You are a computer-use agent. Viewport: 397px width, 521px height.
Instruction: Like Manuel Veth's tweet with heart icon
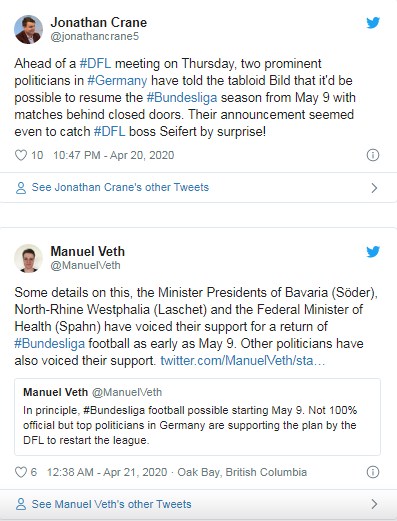(x=21, y=472)
